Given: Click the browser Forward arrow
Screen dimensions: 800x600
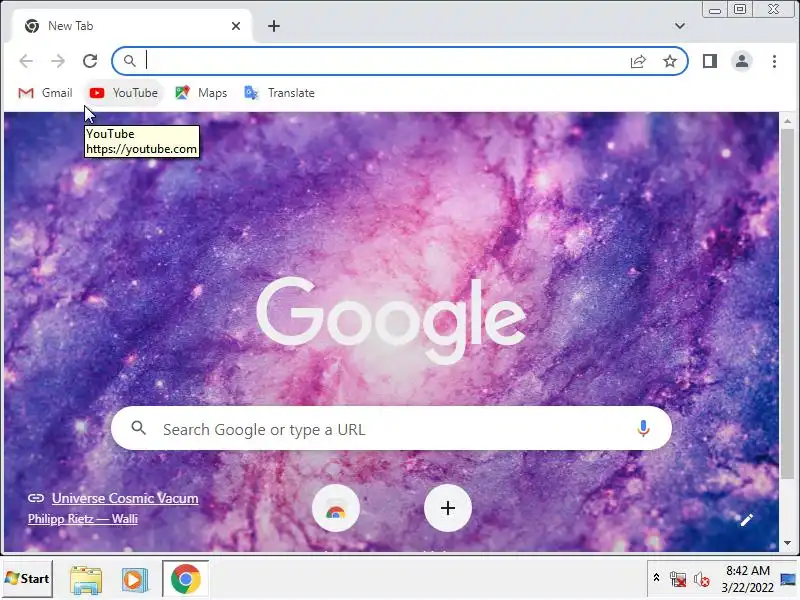Looking at the screenshot, I should click(x=58, y=61).
